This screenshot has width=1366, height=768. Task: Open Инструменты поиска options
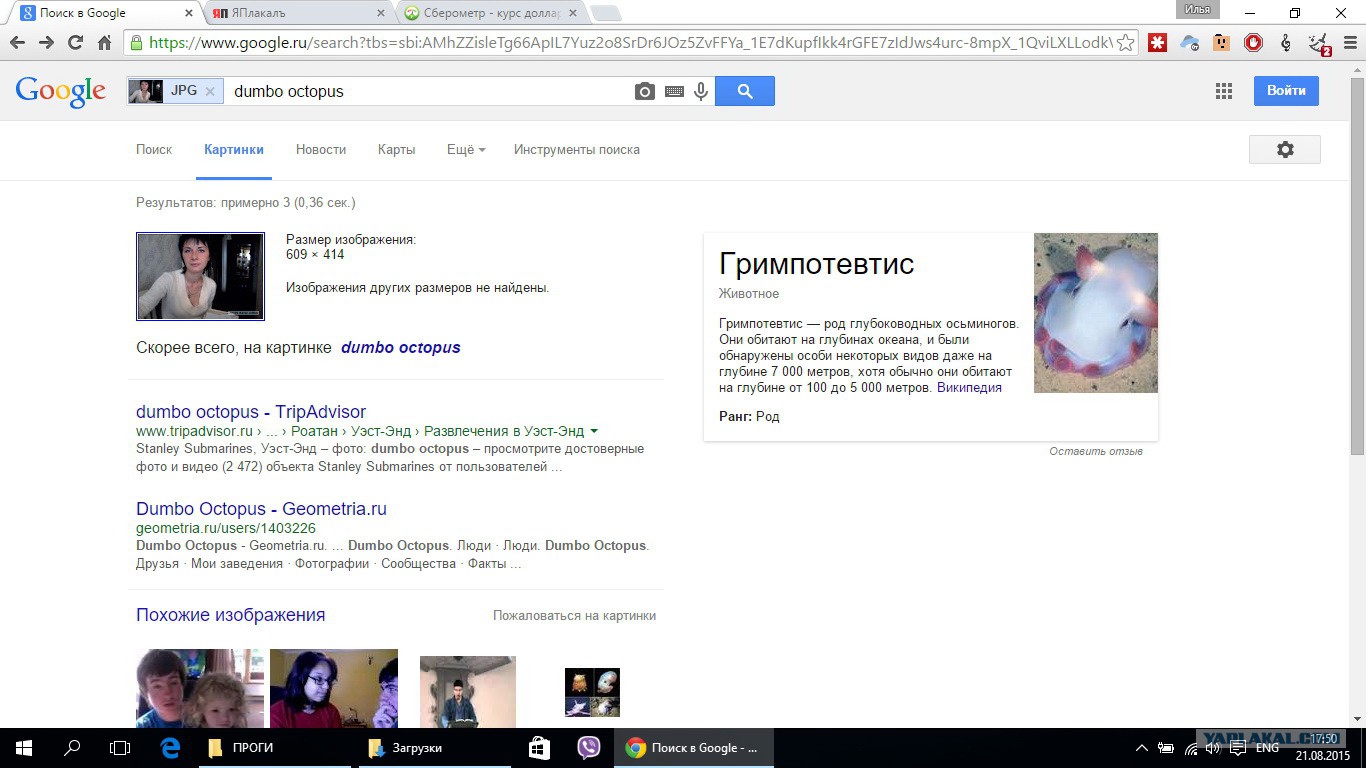coord(577,149)
